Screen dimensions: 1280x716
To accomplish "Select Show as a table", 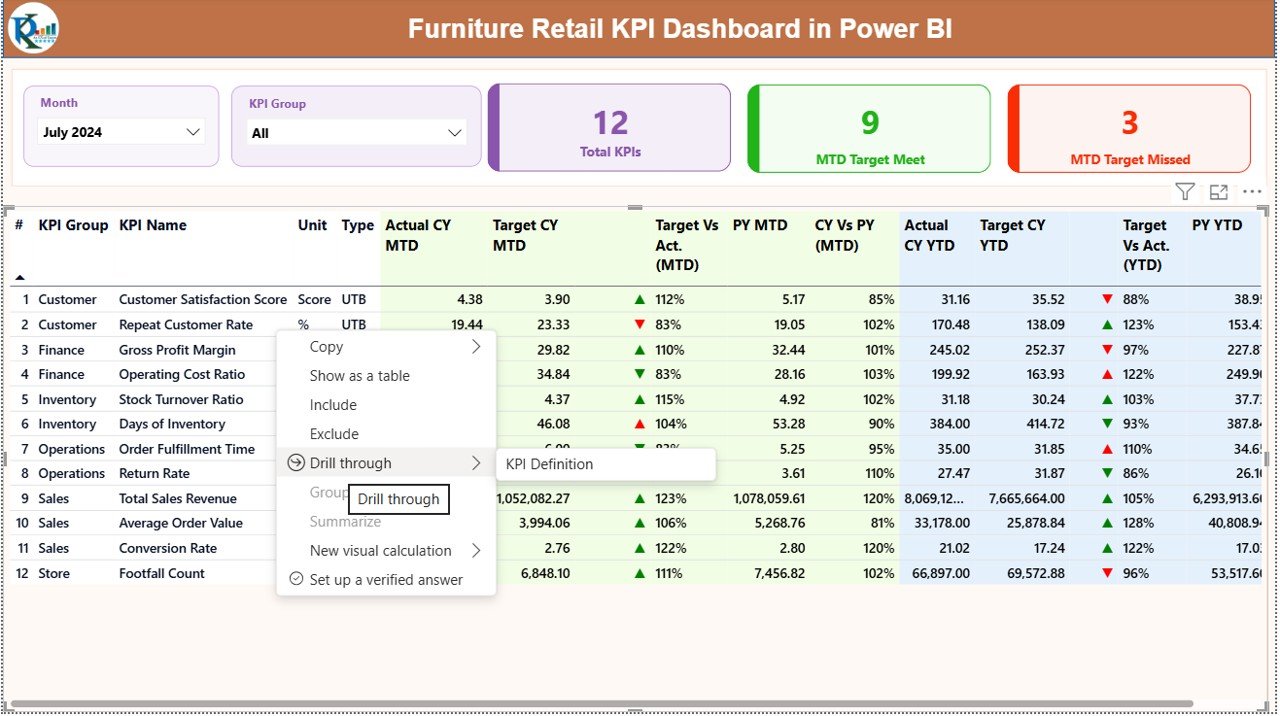I will [358, 375].
